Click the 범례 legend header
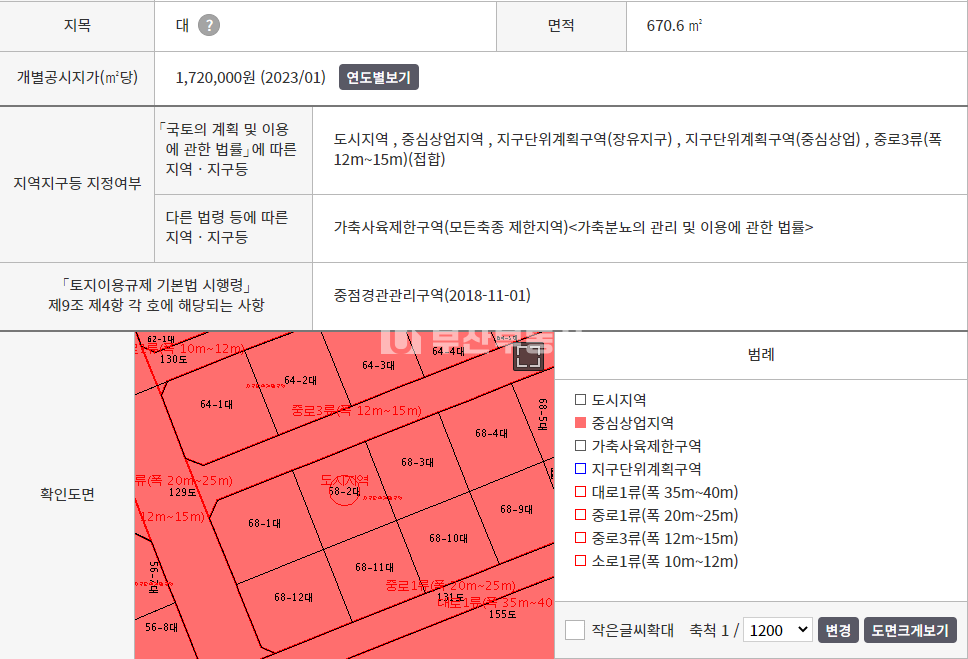The image size is (968, 659). pyautogui.click(x=761, y=355)
